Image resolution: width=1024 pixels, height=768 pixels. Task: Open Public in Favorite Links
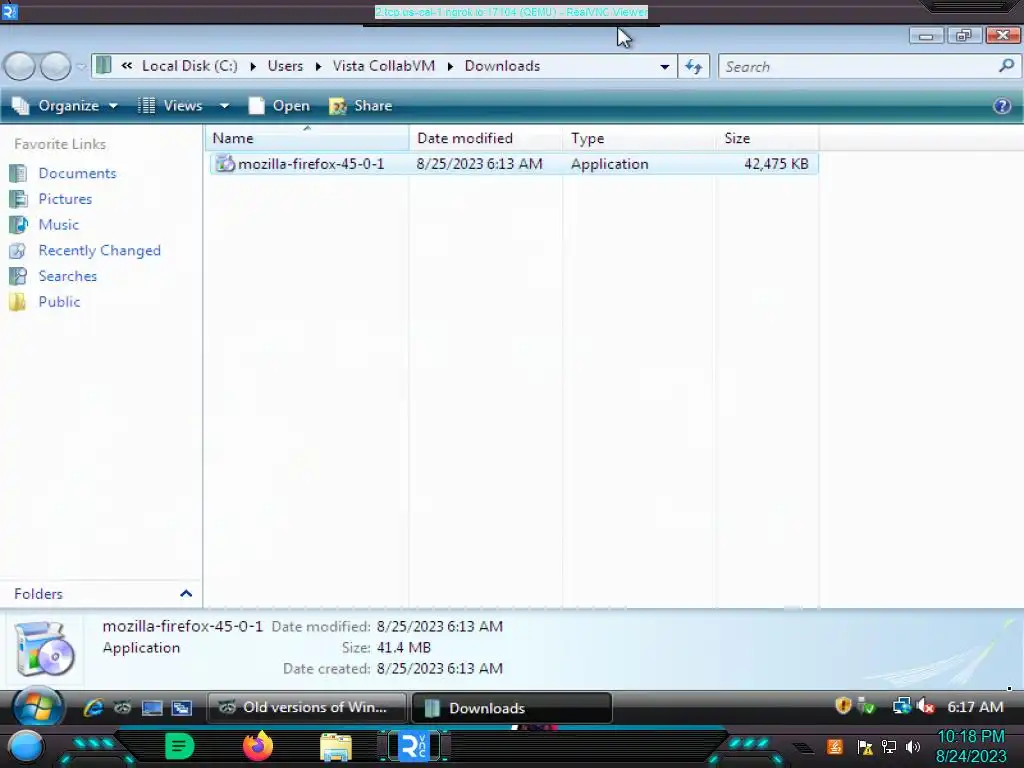click(59, 302)
